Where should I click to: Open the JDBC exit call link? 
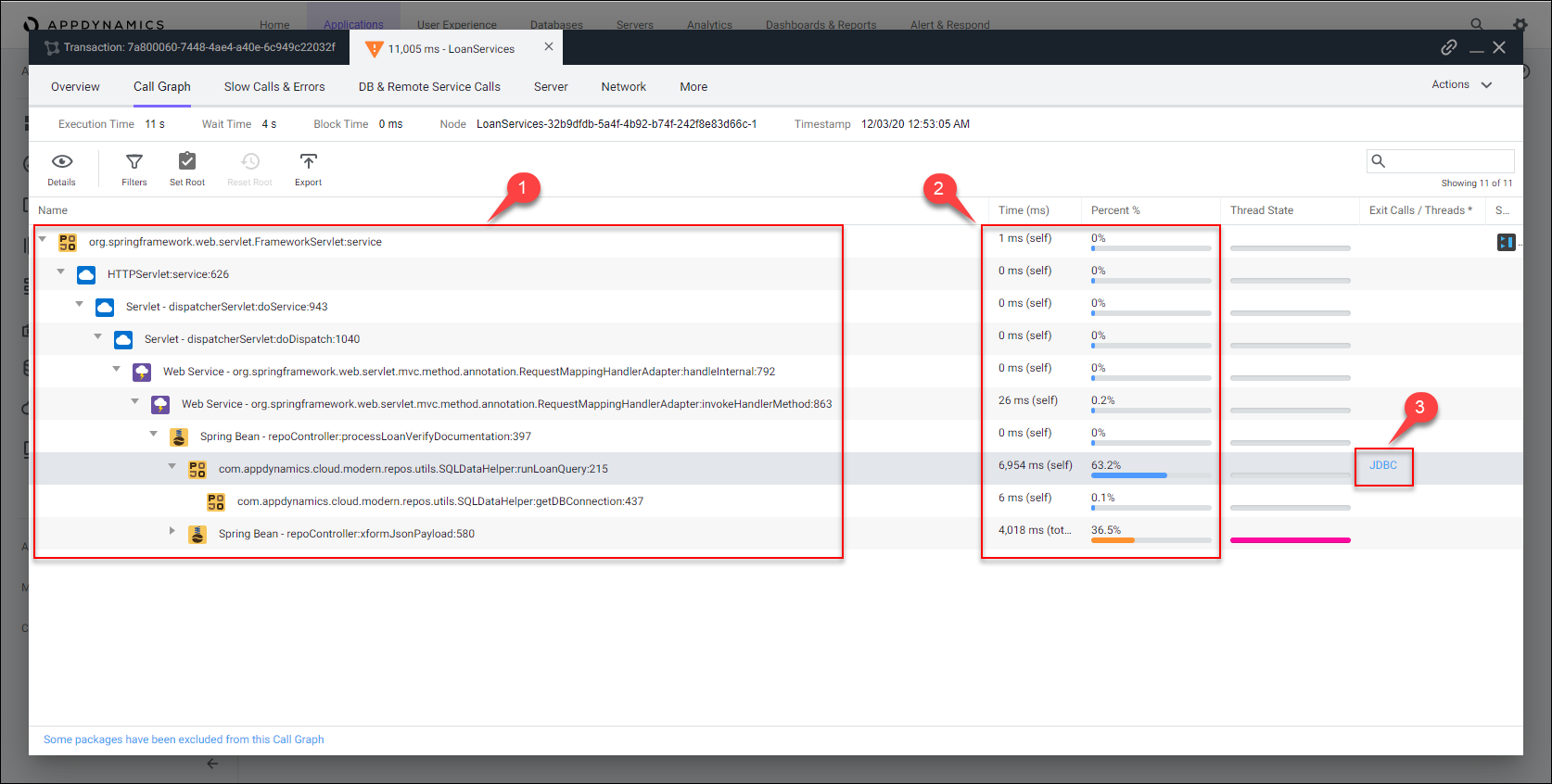[1382, 465]
